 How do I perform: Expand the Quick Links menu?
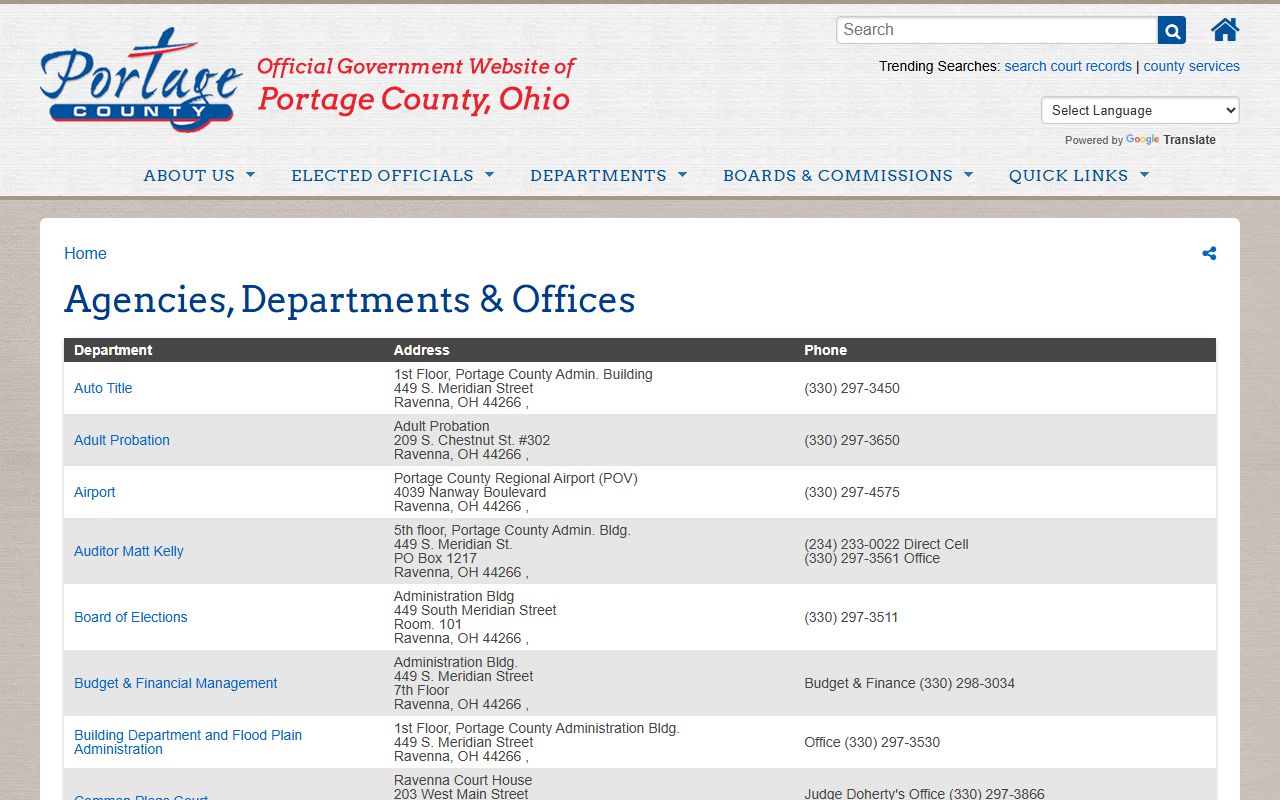1078,175
